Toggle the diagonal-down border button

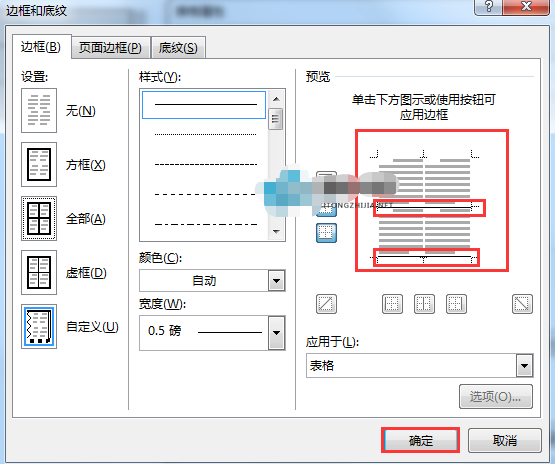pyautogui.click(x=522, y=304)
